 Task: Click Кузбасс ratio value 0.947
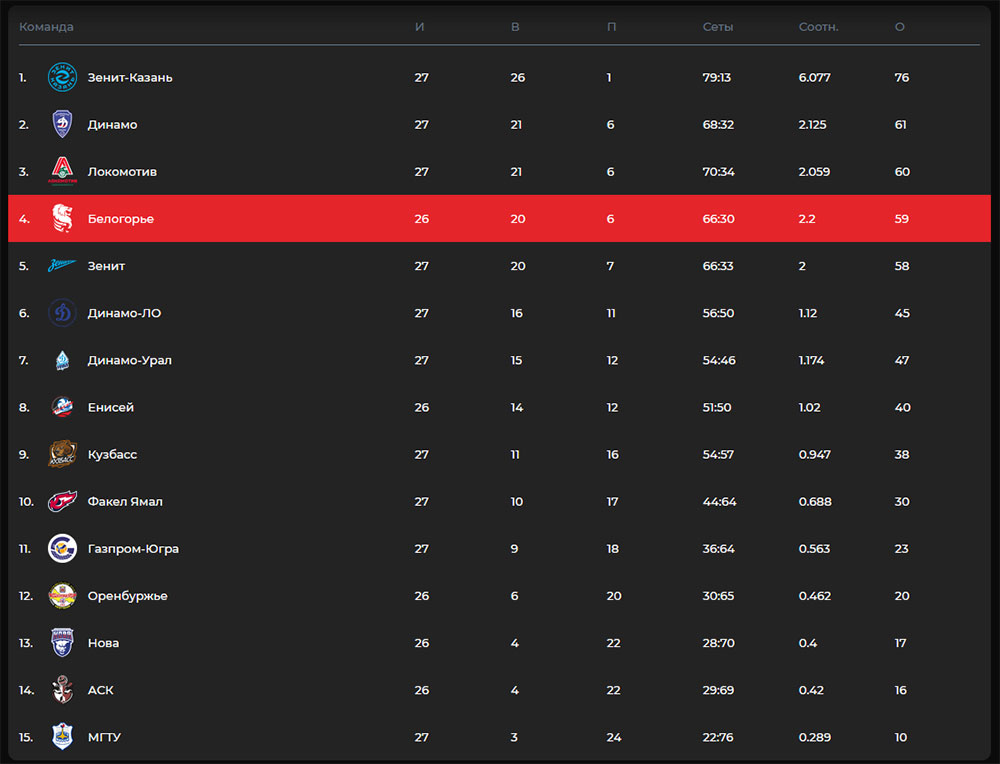click(814, 454)
